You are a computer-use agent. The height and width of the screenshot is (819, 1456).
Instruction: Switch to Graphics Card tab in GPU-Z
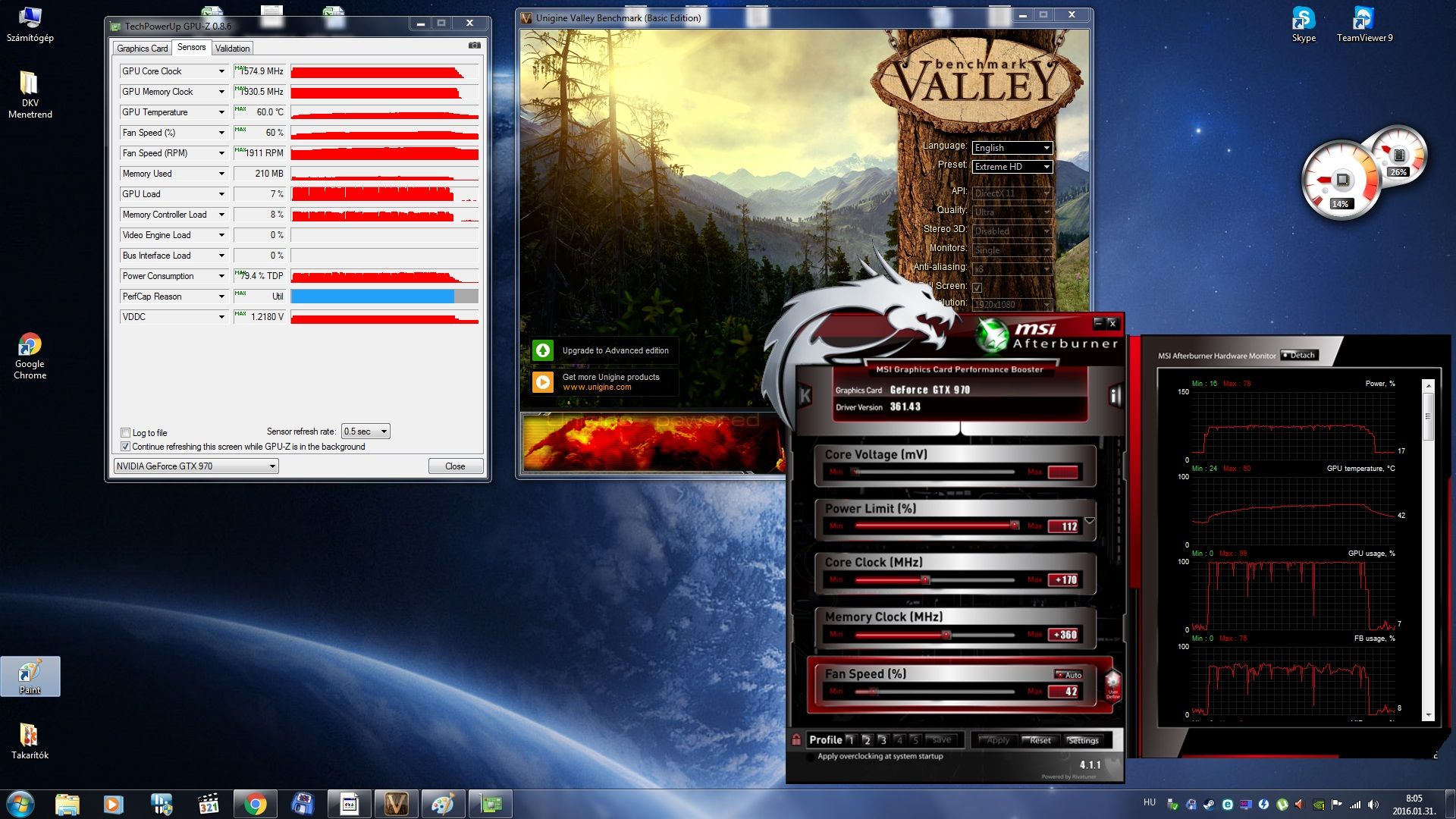point(142,49)
